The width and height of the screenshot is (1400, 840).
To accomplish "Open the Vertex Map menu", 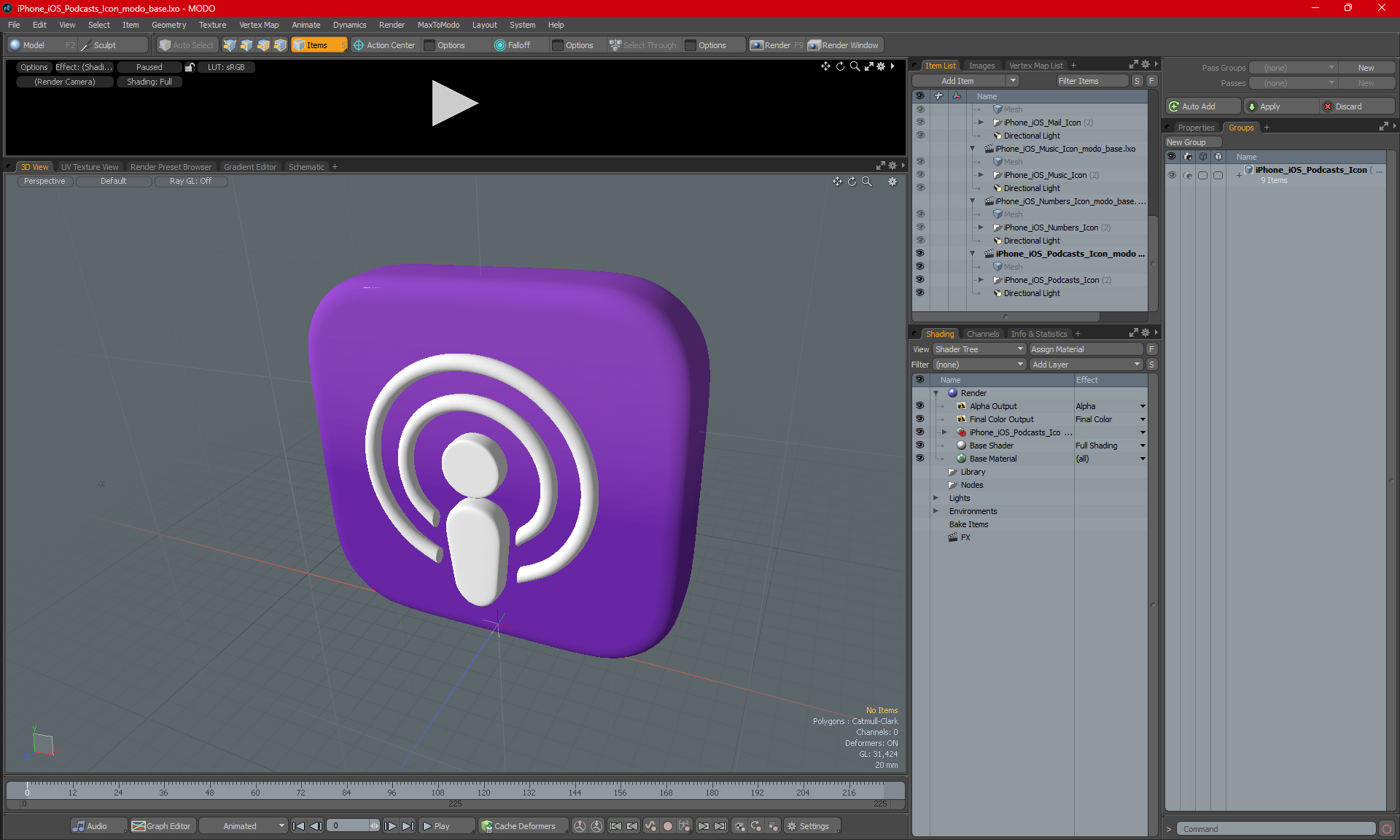I will pyautogui.click(x=259, y=25).
